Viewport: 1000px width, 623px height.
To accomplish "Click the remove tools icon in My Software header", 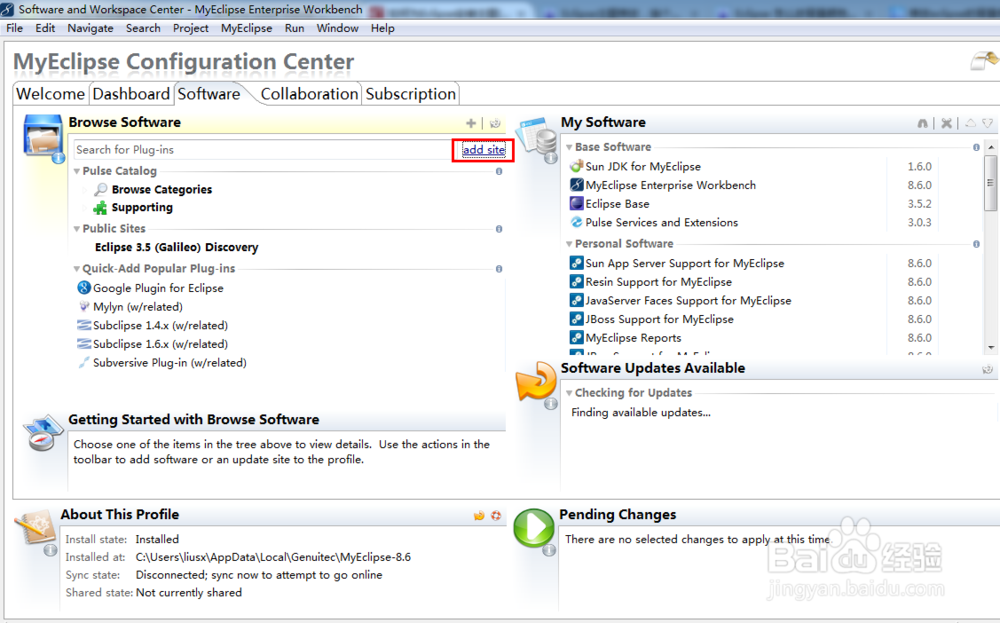I will 946,123.
